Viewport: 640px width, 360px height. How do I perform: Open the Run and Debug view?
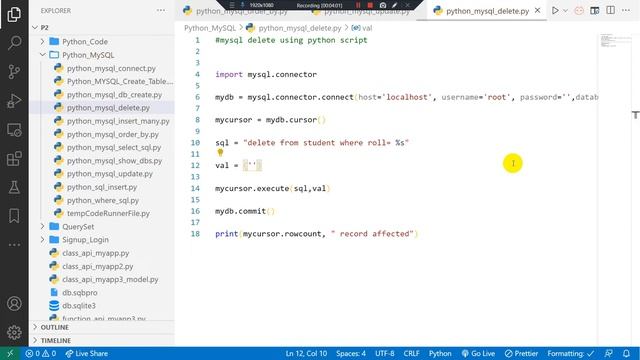point(14,101)
